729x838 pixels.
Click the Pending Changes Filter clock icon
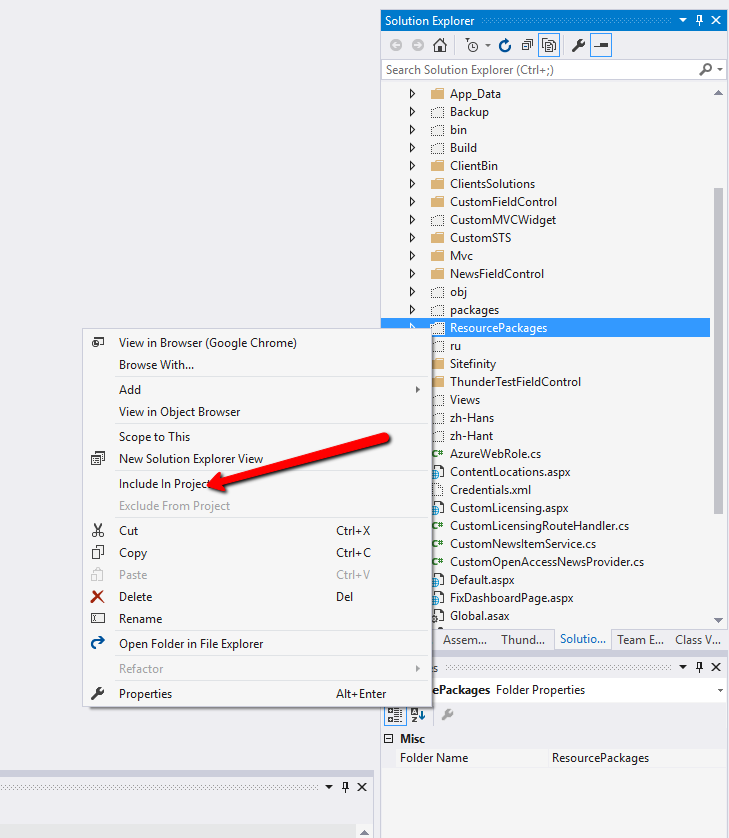[x=472, y=45]
